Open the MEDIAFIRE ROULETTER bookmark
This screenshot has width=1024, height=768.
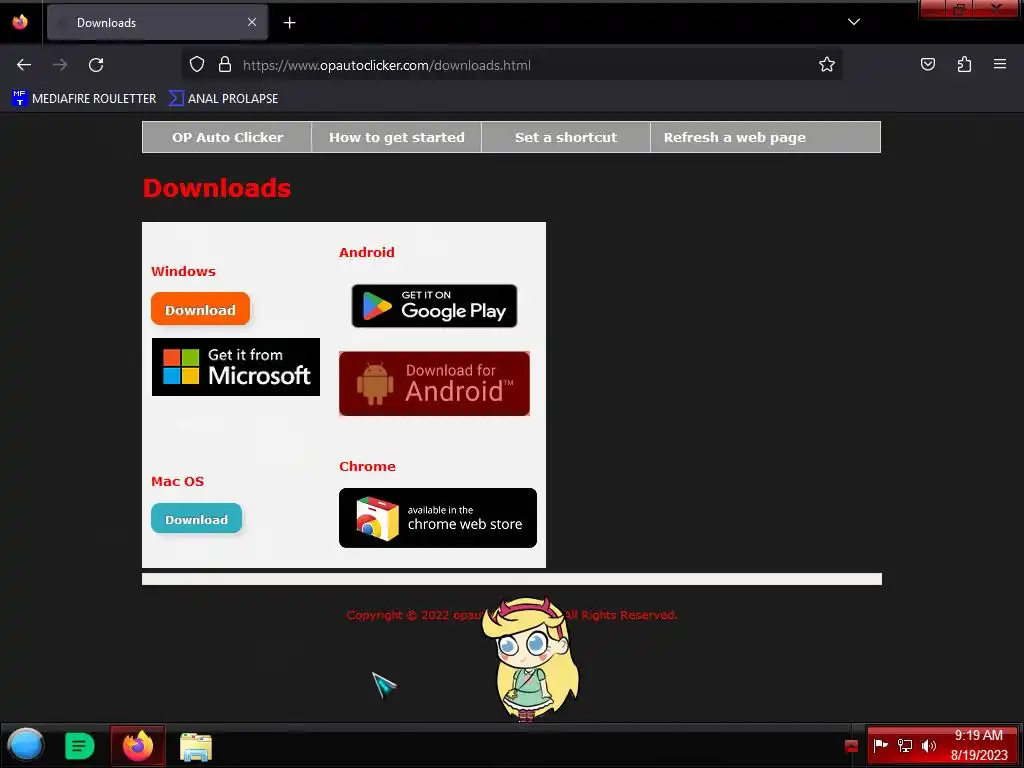pyautogui.click(x=84, y=99)
